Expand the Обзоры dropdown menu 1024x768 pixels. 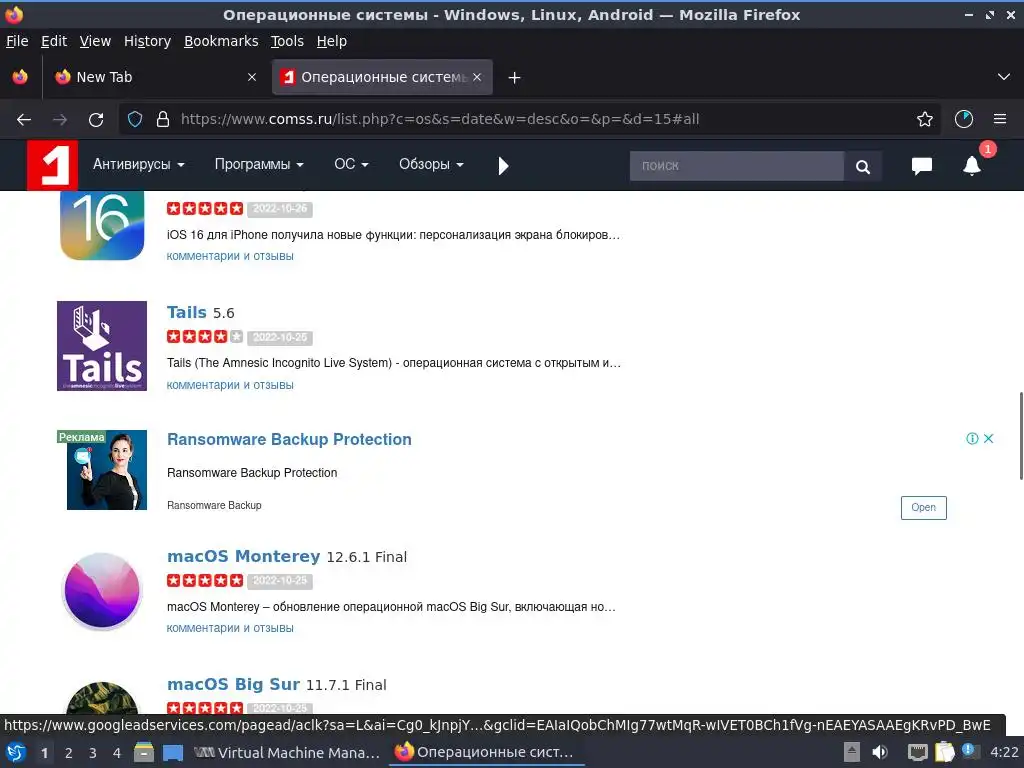431,165
